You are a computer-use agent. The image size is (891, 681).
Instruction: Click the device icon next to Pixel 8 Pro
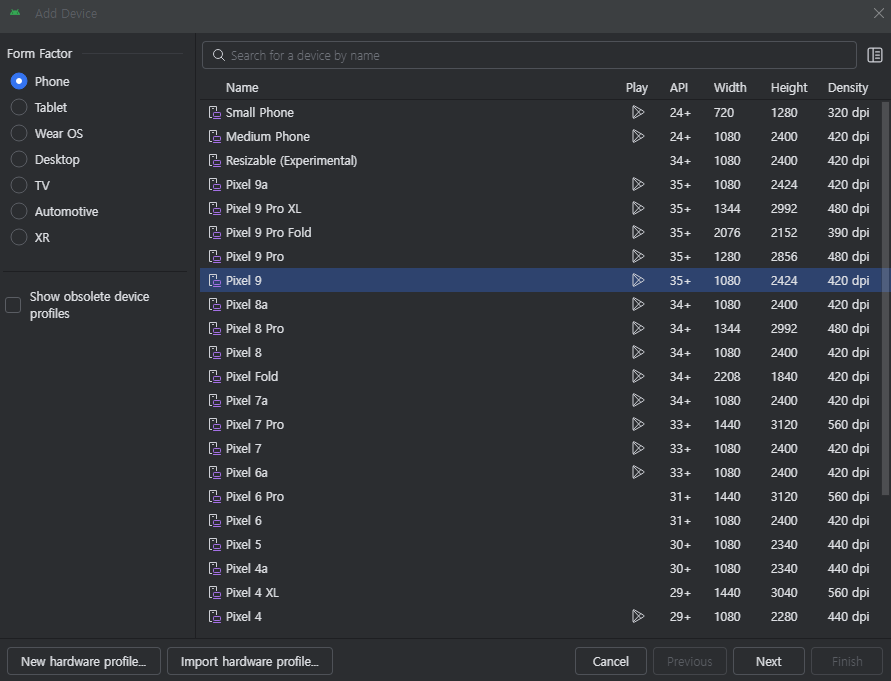(215, 329)
